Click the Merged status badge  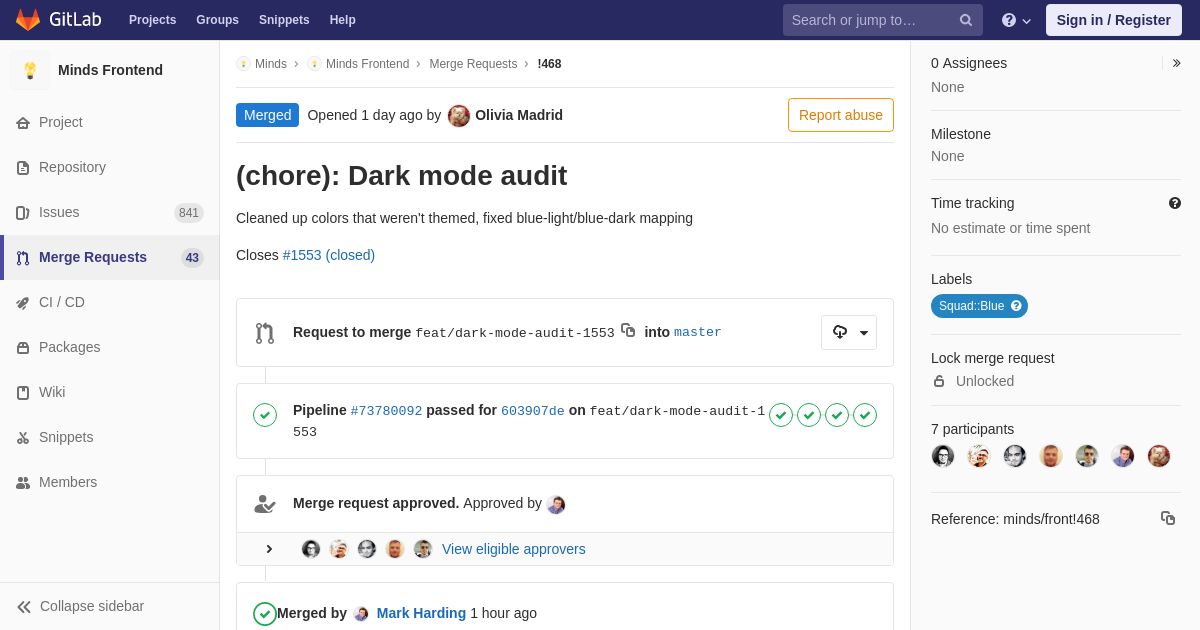267,115
